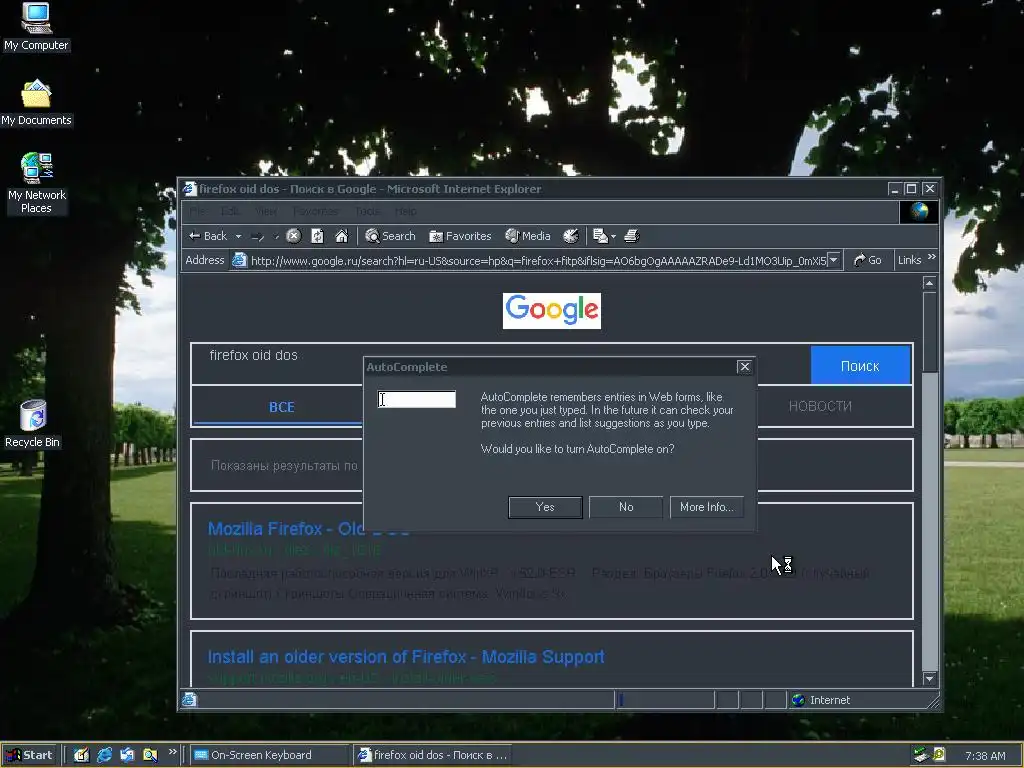Open the Search pane in toolbar
The width and height of the screenshot is (1024, 768).
(x=390, y=236)
